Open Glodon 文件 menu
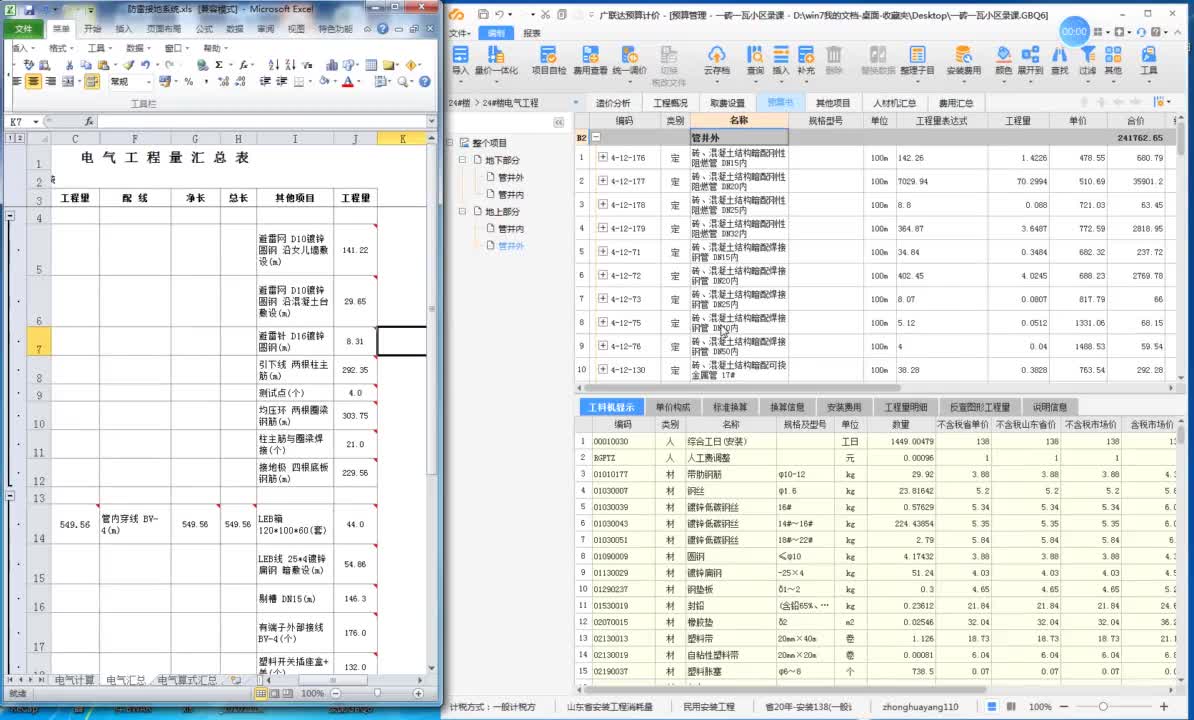This screenshot has height=720, width=1194. 459,33
